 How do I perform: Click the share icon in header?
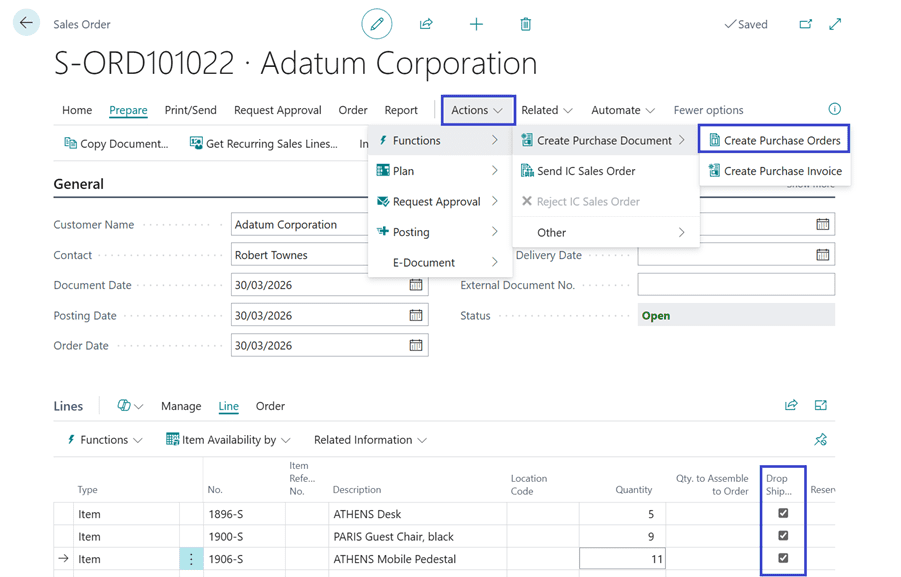[426, 24]
